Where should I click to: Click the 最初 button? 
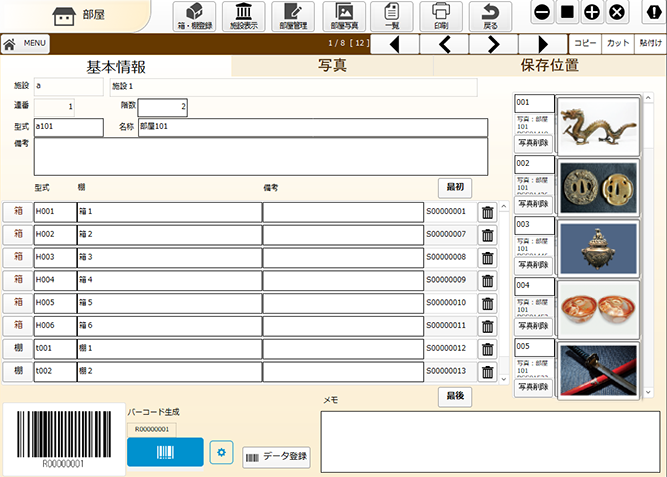pos(455,187)
